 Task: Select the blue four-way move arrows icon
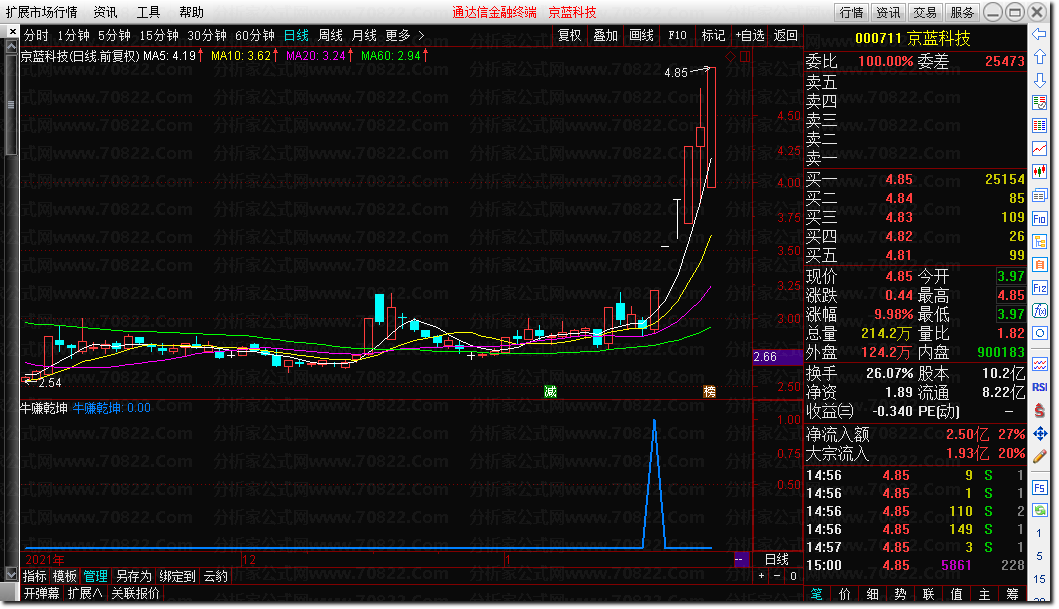(x=1039, y=433)
